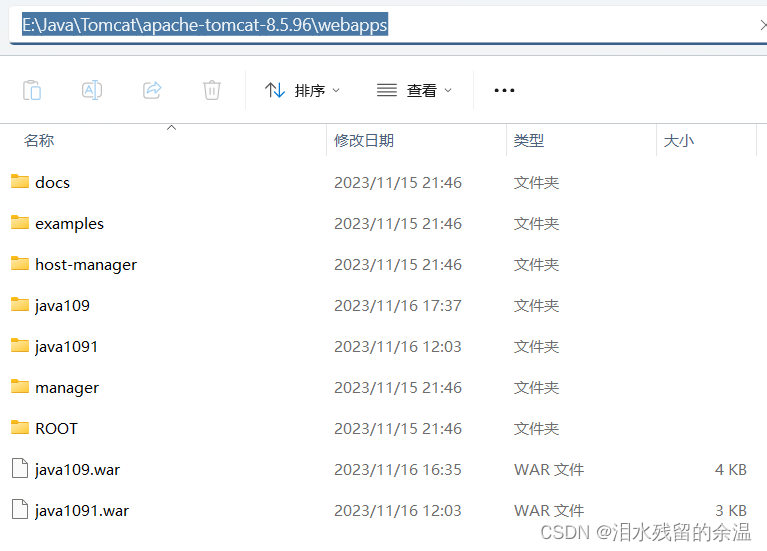The height and width of the screenshot is (551, 767).
Task: Click the Paste clipboard icon in toolbar
Action: point(32,91)
